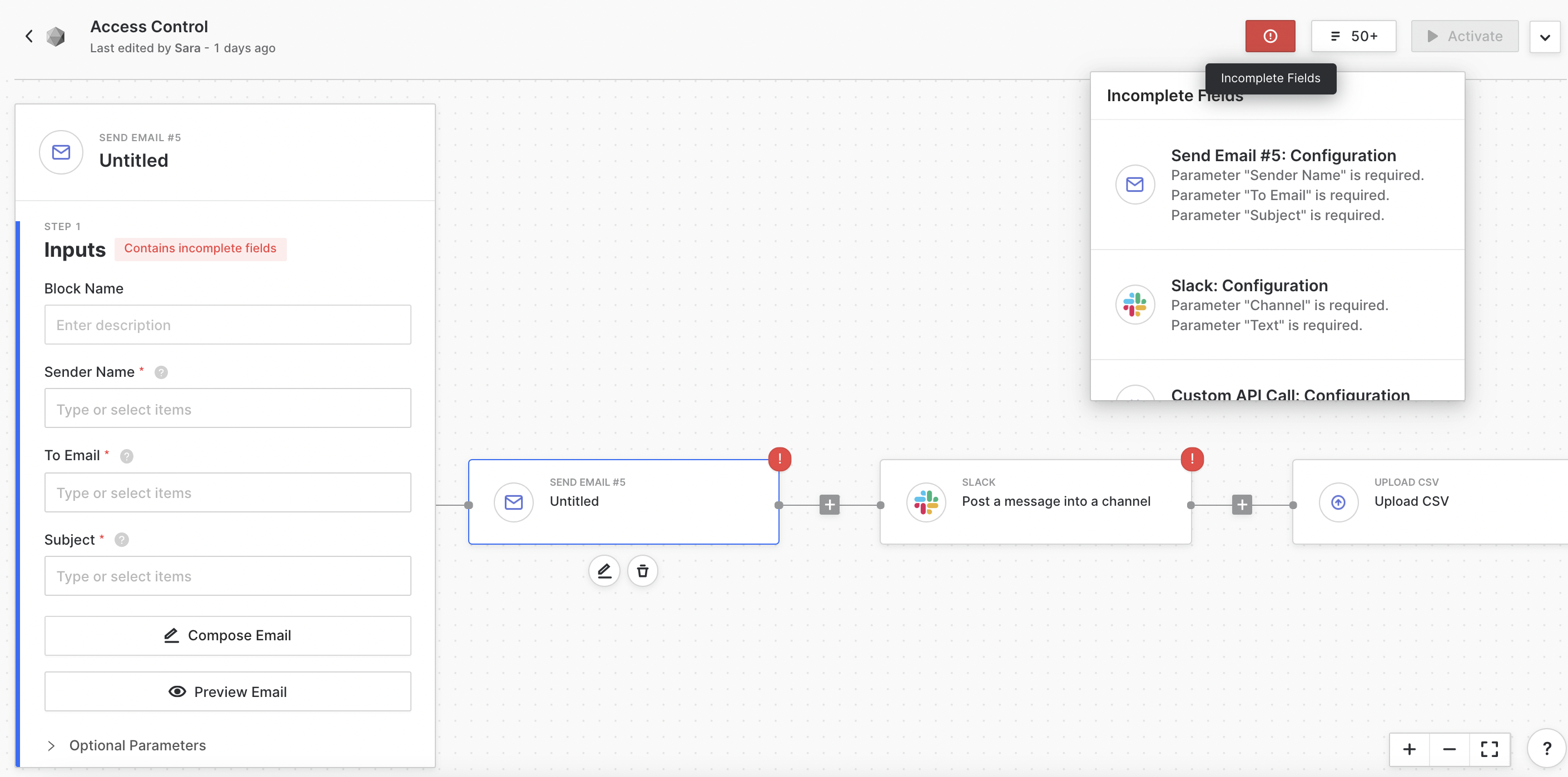Click the To Email help icon
1568x777 pixels.
pos(127,456)
